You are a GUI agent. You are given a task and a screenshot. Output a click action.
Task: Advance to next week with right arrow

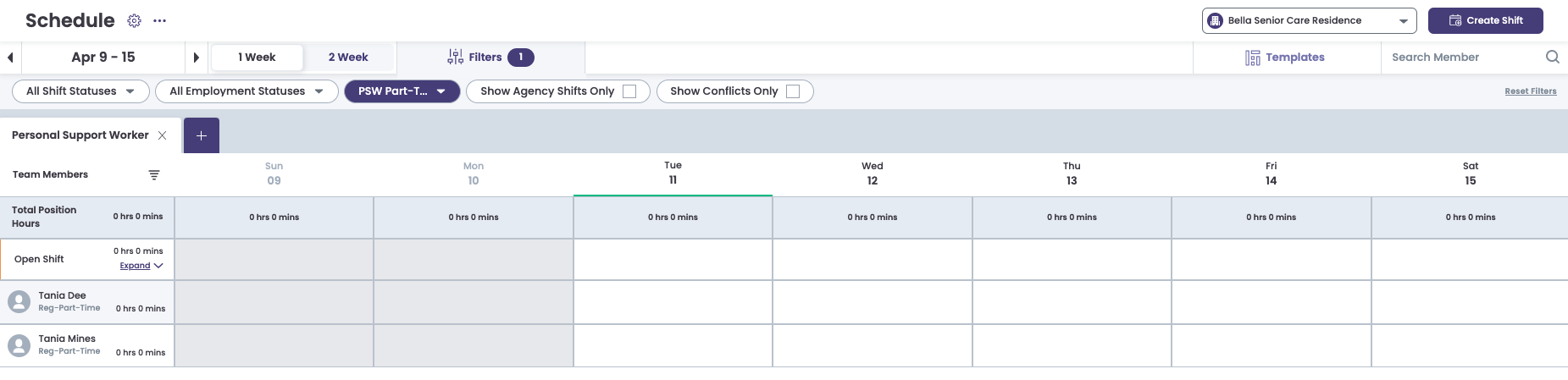pos(196,58)
